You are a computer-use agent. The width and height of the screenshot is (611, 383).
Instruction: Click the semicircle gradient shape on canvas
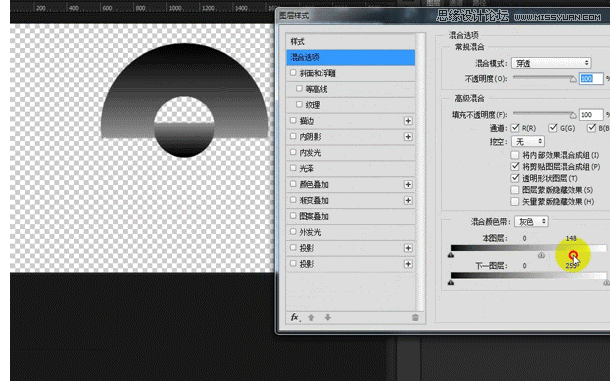click(x=185, y=70)
